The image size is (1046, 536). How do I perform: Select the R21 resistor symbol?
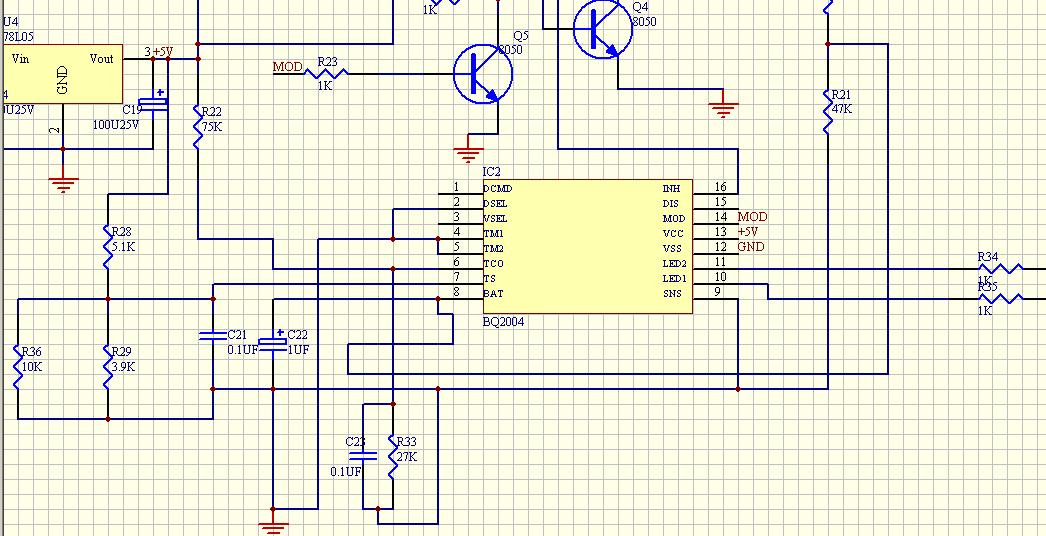click(x=828, y=111)
